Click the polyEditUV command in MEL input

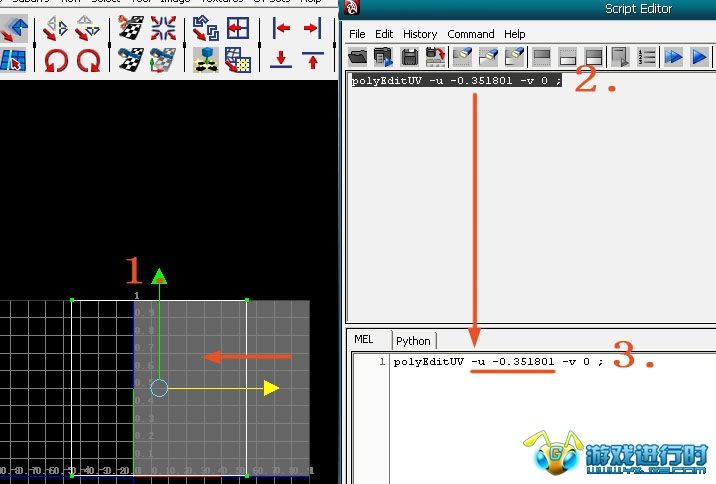coord(498,362)
